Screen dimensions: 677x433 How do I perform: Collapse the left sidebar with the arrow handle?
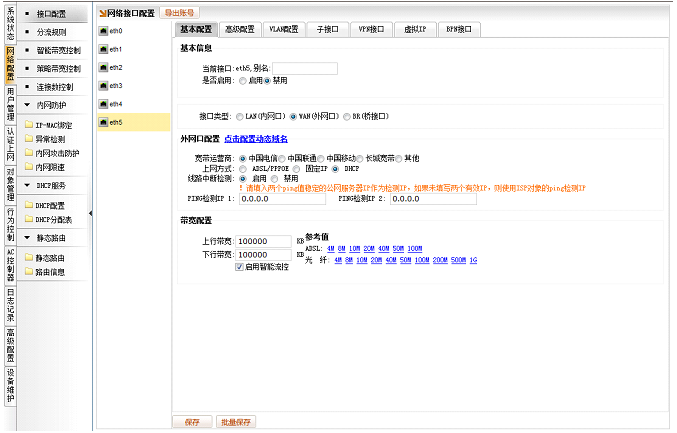91,212
